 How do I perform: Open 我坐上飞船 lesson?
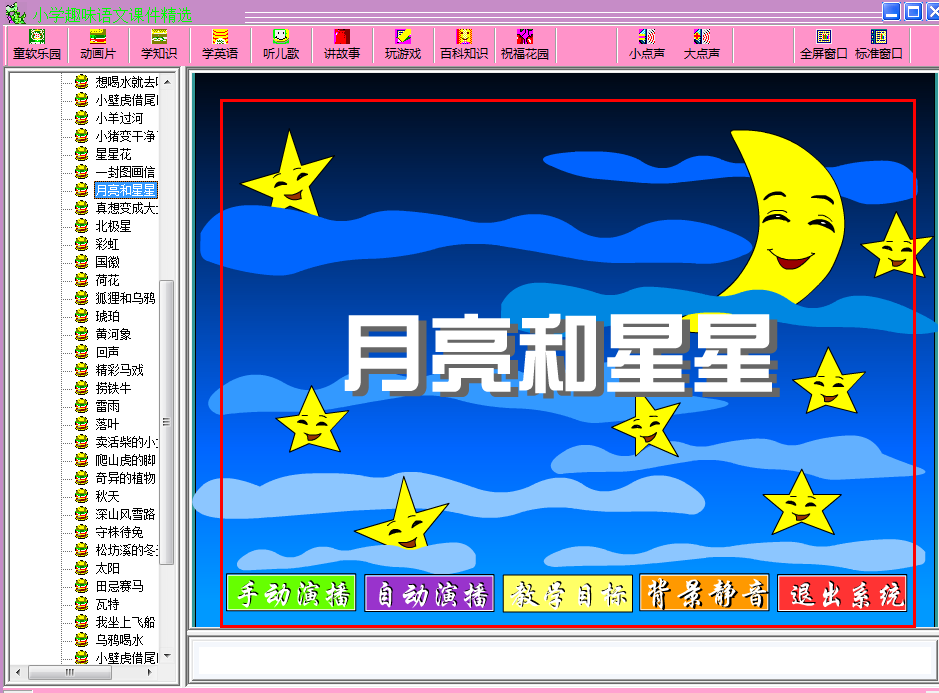pos(125,622)
